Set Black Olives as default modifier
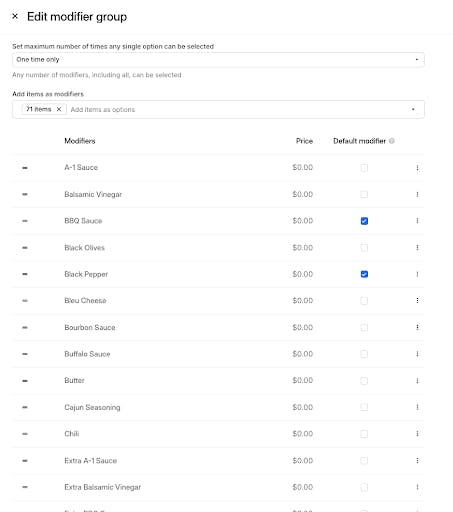The width and height of the screenshot is (453, 512). pos(364,248)
